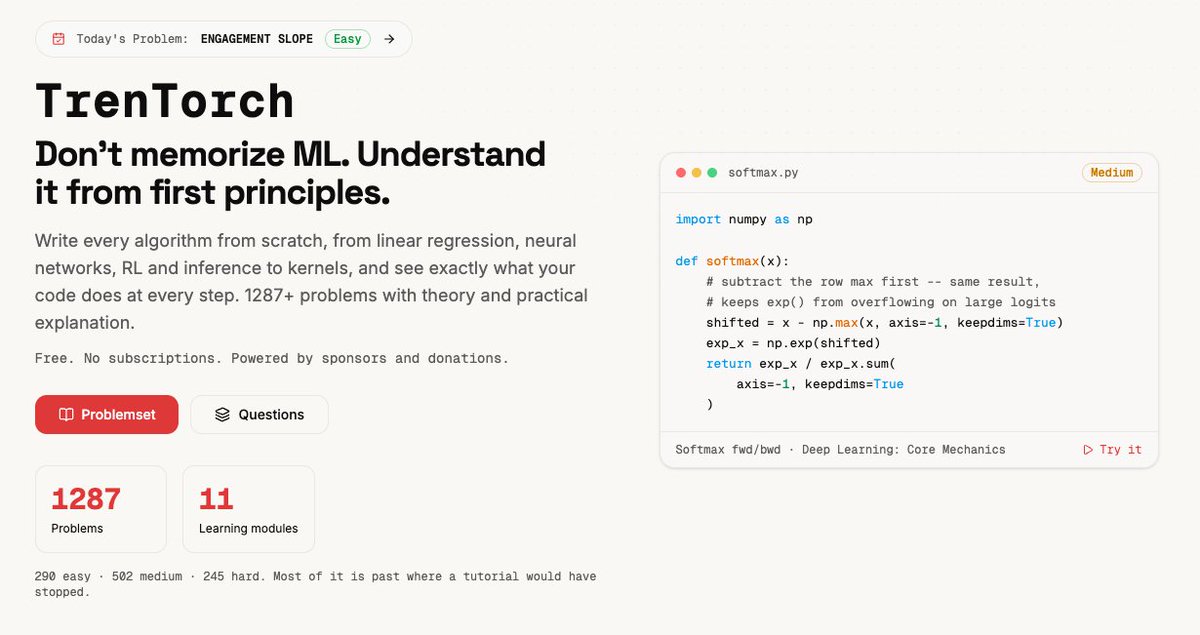Open the Questions button
Viewport: 1200px width, 635px height.
(259, 414)
